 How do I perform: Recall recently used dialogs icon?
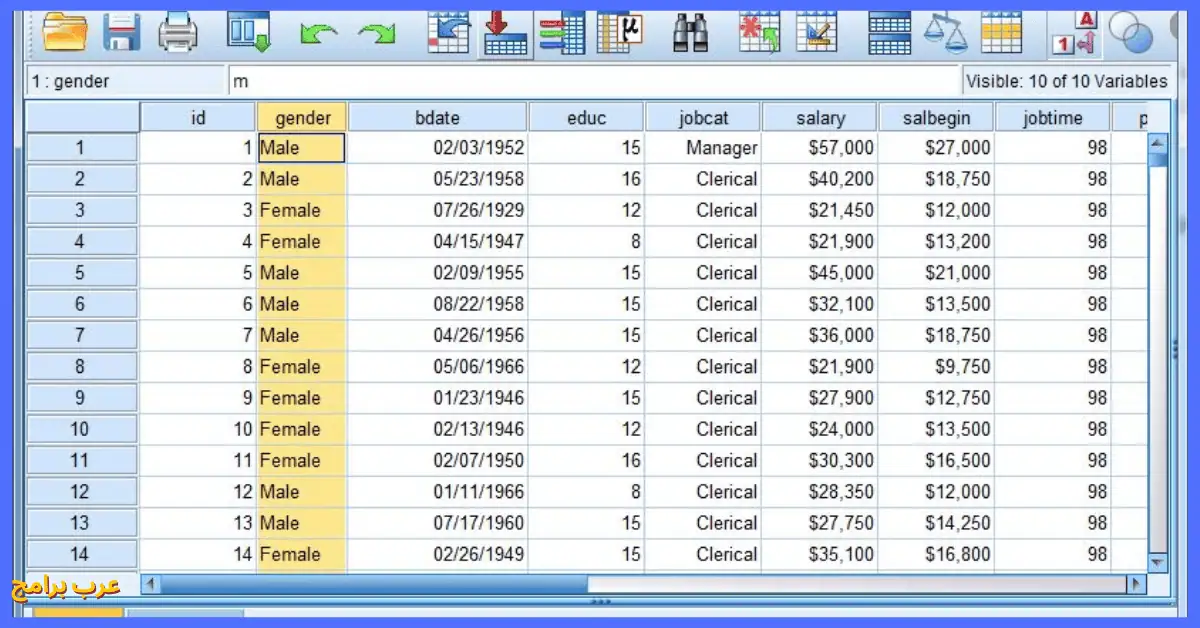tap(248, 34)
